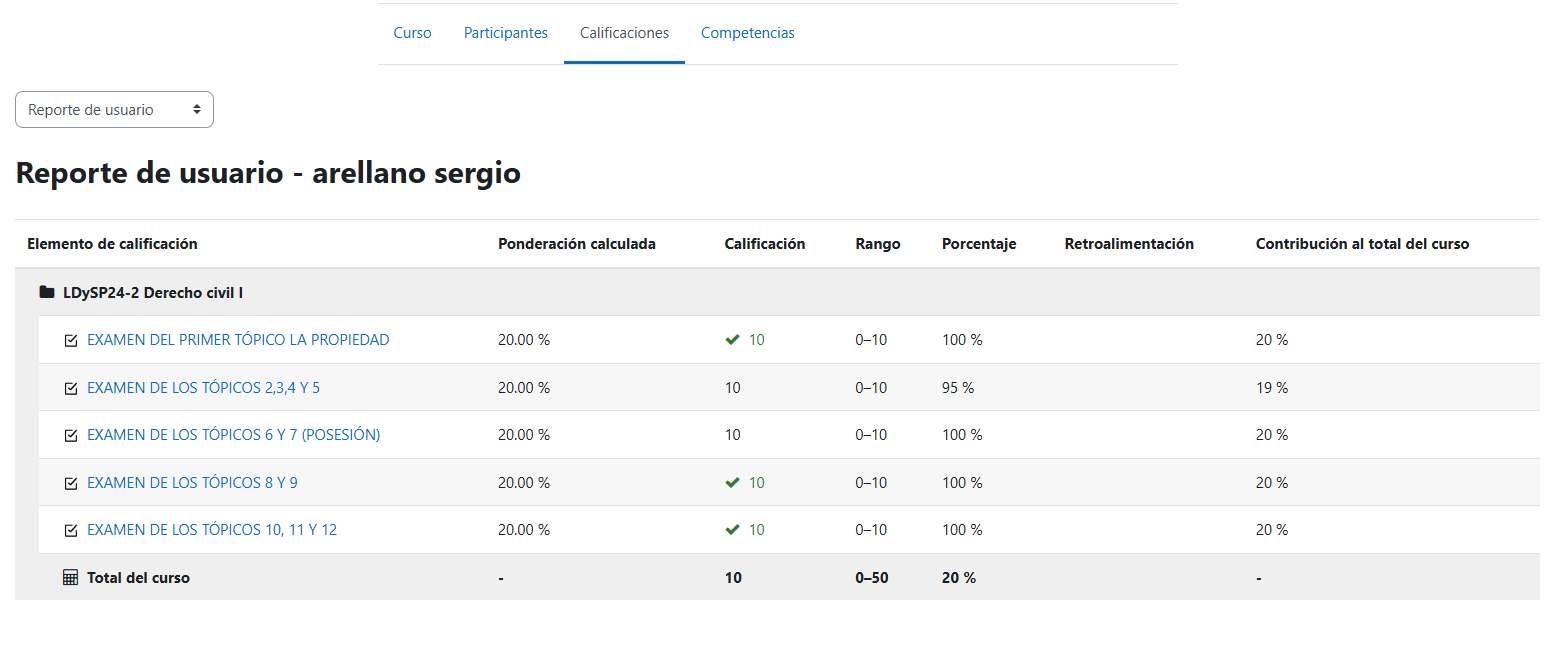
Task: Open EXAMEN DE LOS TÓPICOS 6 Y 7 (POSESIÓN)
Action: coord(233,435)
